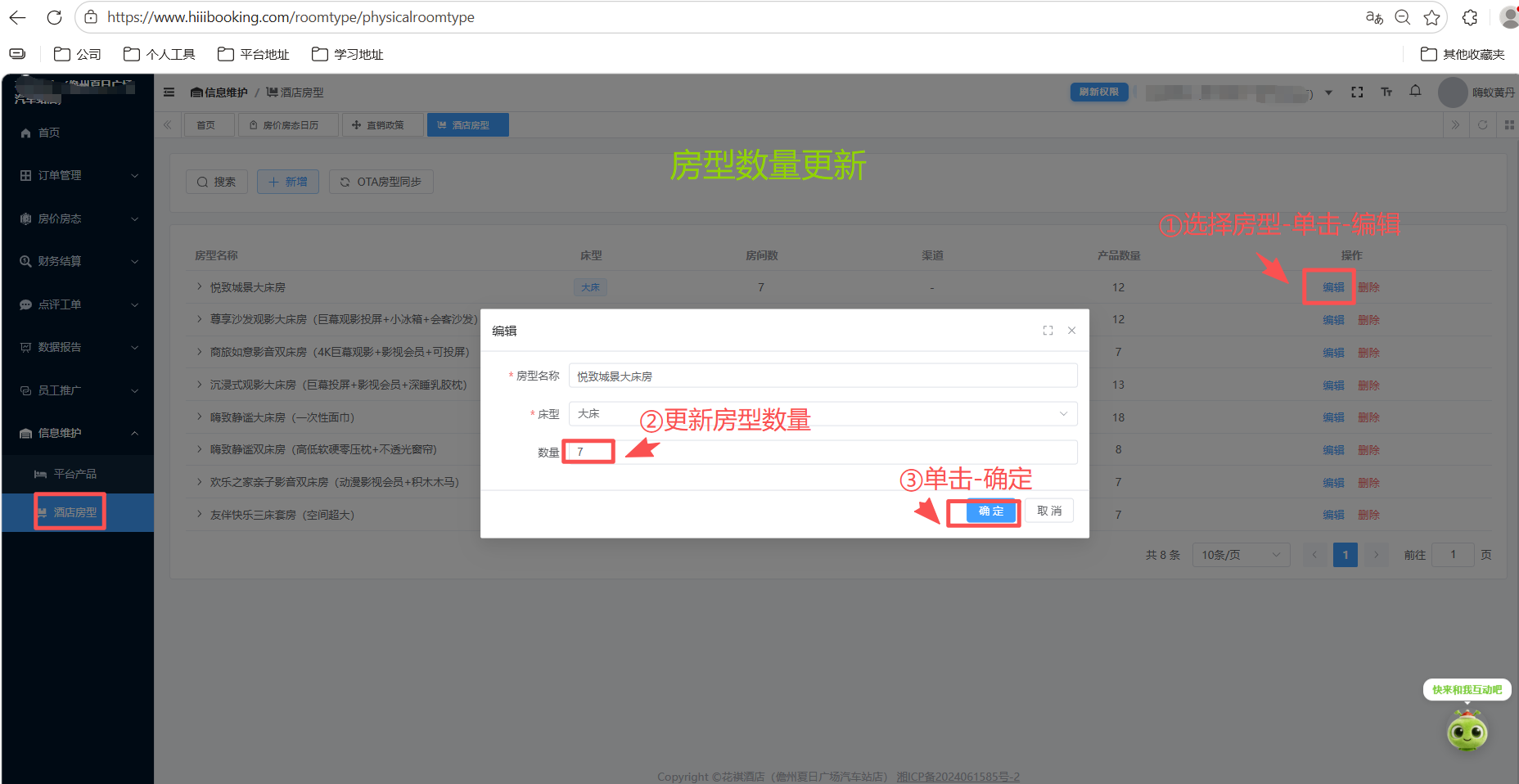
Task: Reload page via browser refresh icon
Action: 54,16
